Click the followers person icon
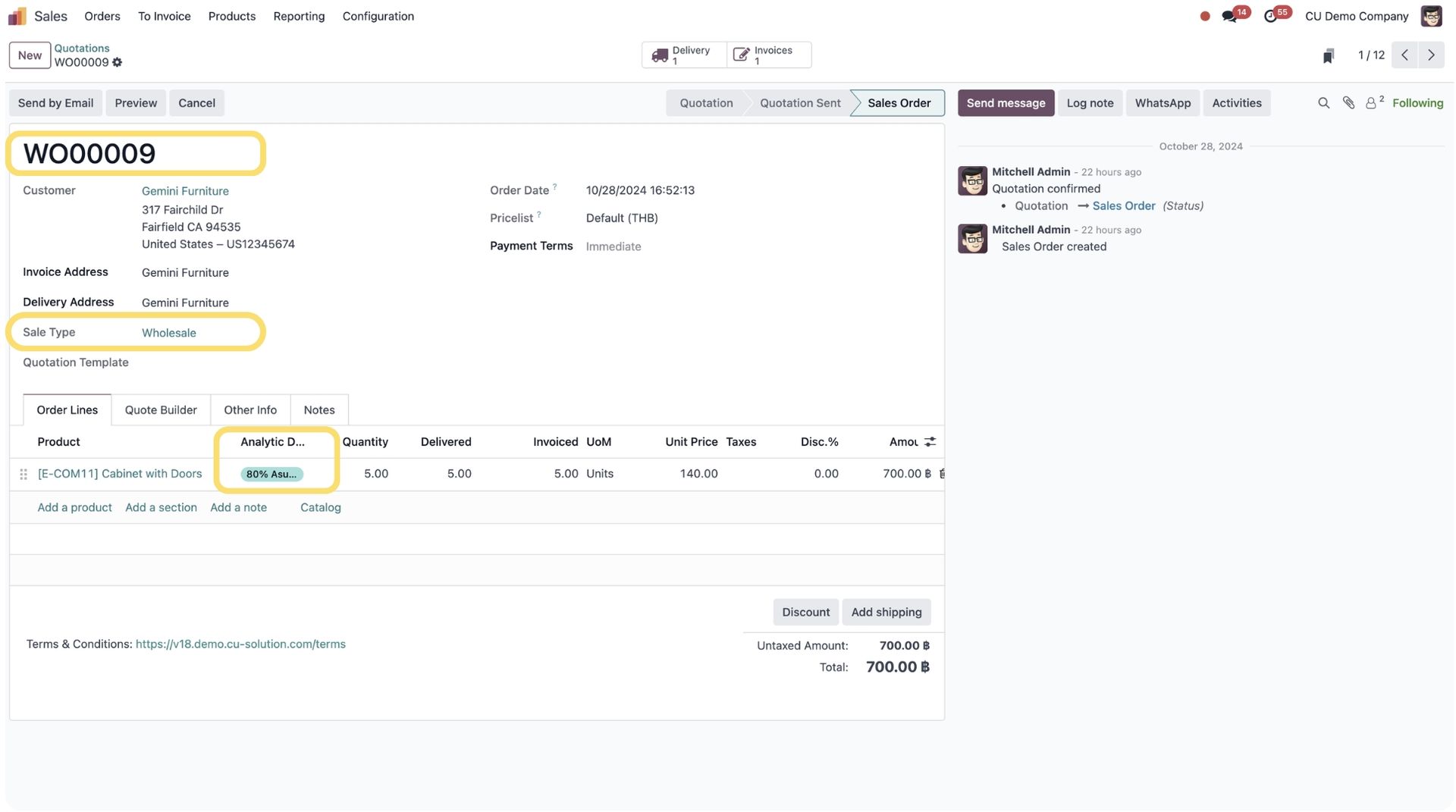Screen dimensions: 1456x812 coord(1371,103)
